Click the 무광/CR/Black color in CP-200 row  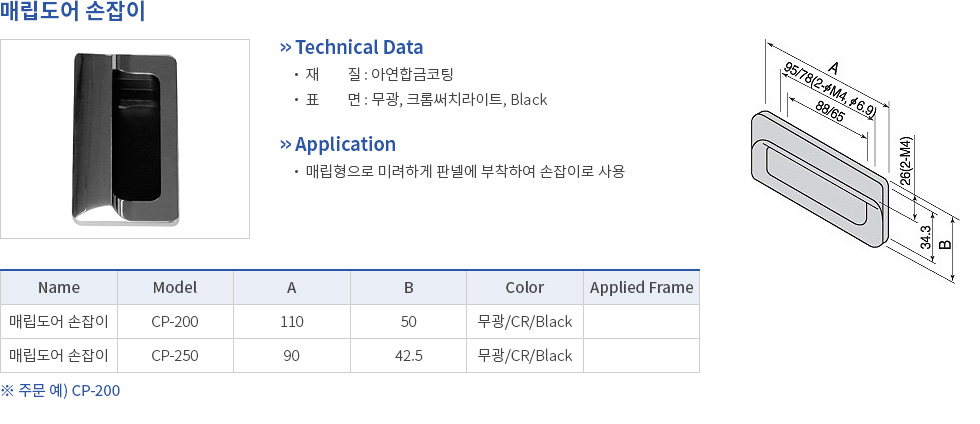pos(525,322)
